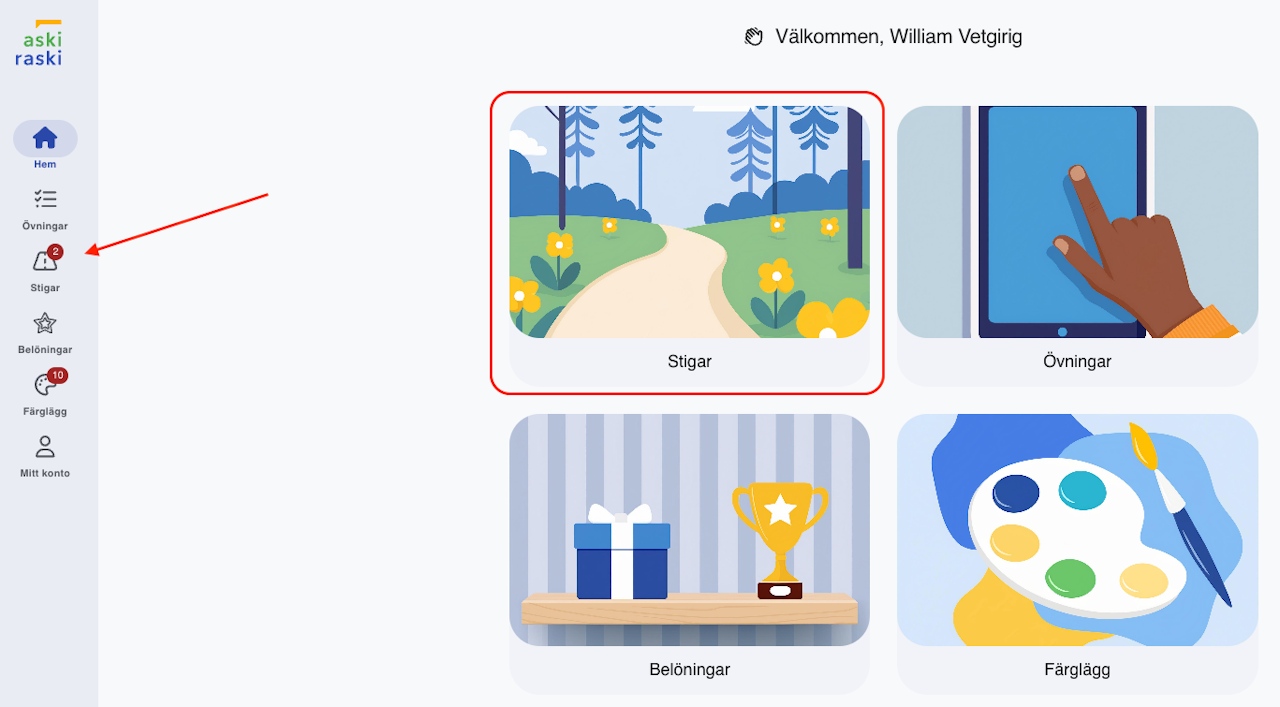Select the Mitt konto text in sidebar
This screenshot has width=1280, height=707.
click(45, 473)
